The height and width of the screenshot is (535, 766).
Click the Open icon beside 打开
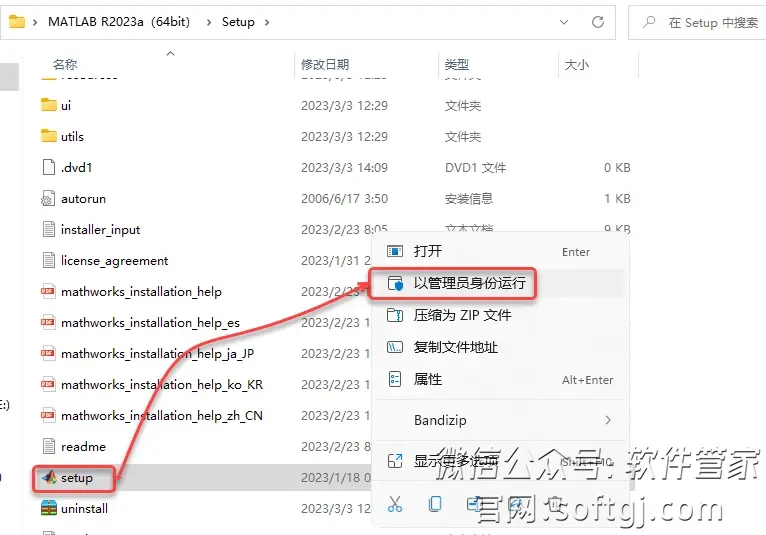(x=395, y=252)
